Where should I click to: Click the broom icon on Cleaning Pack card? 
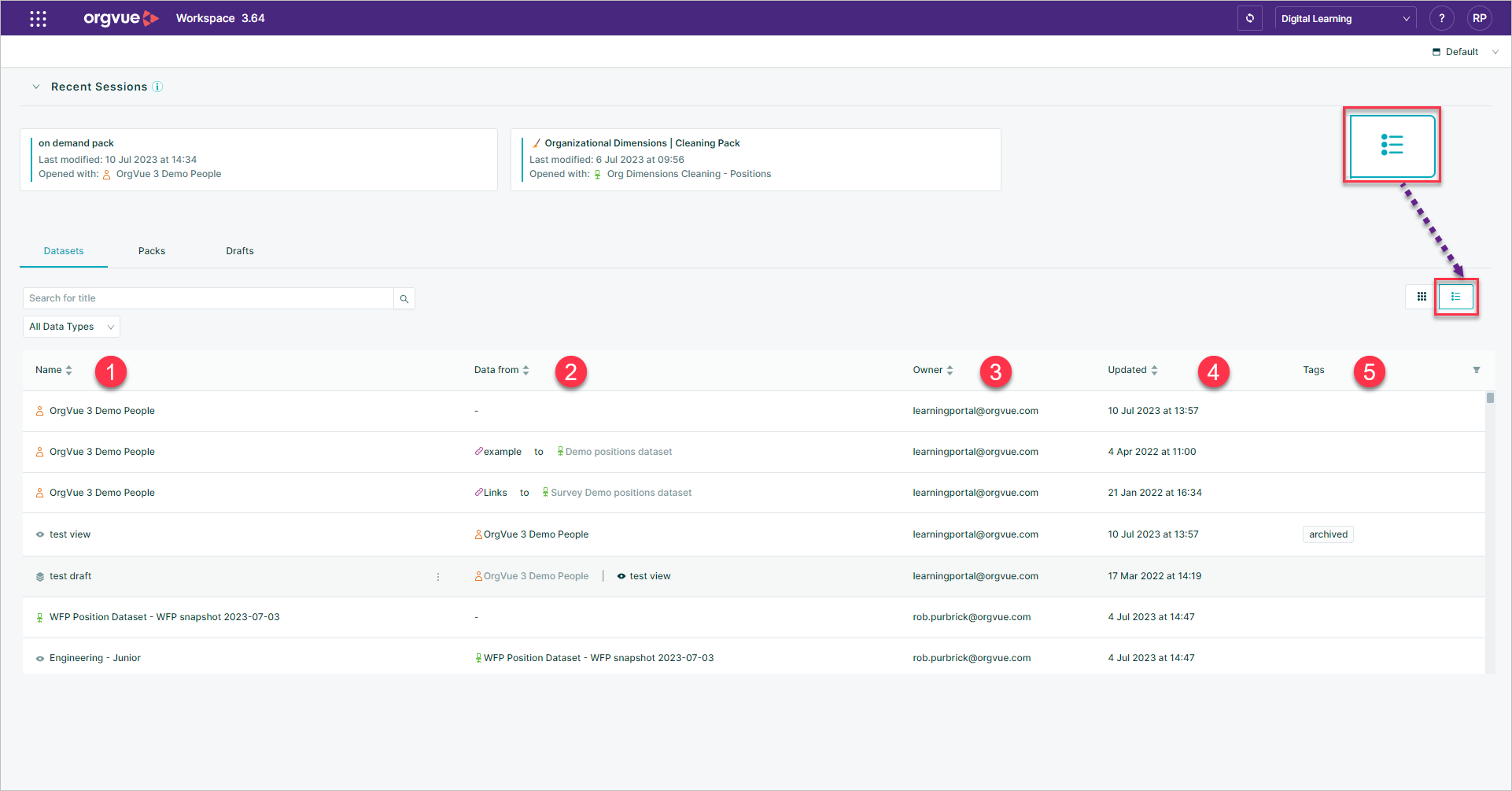coord(537,143)
